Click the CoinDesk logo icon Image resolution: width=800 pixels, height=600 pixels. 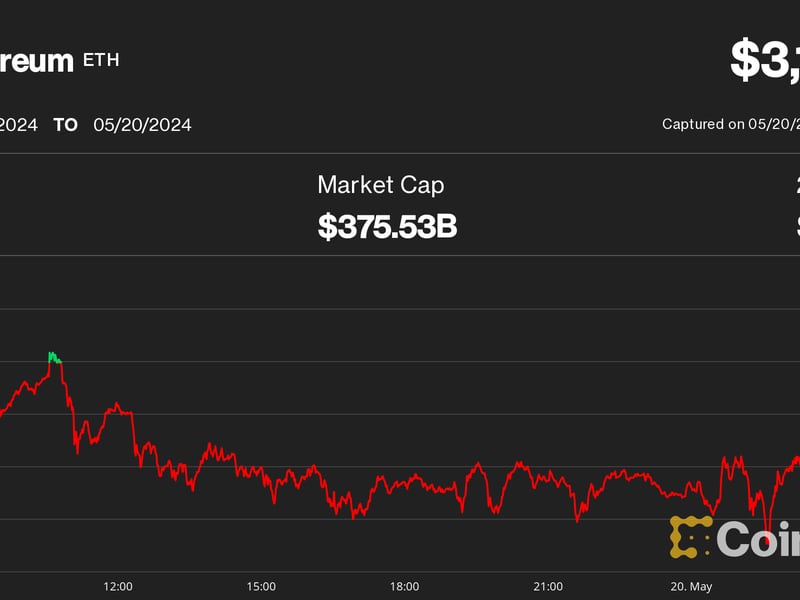[x=690, y=537]
